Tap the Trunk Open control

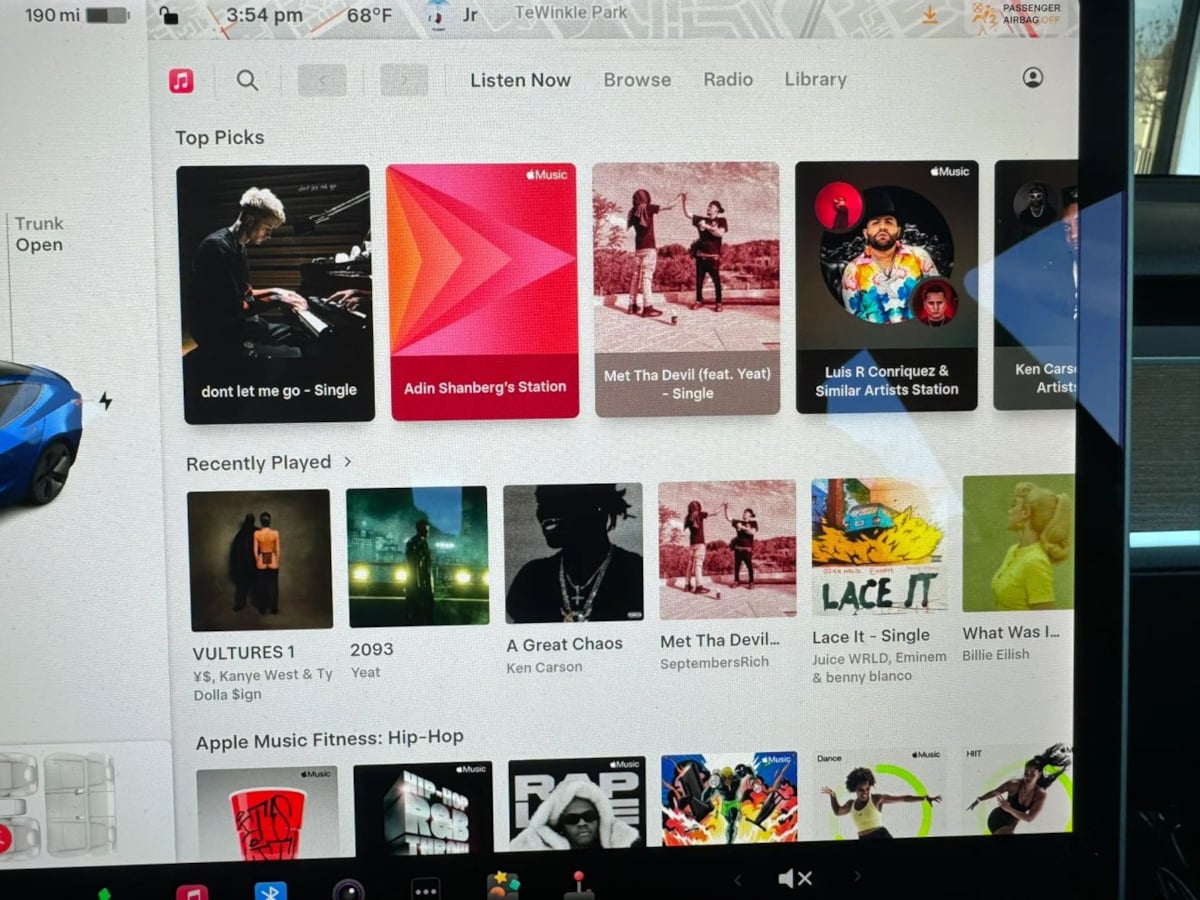point(39,234)
